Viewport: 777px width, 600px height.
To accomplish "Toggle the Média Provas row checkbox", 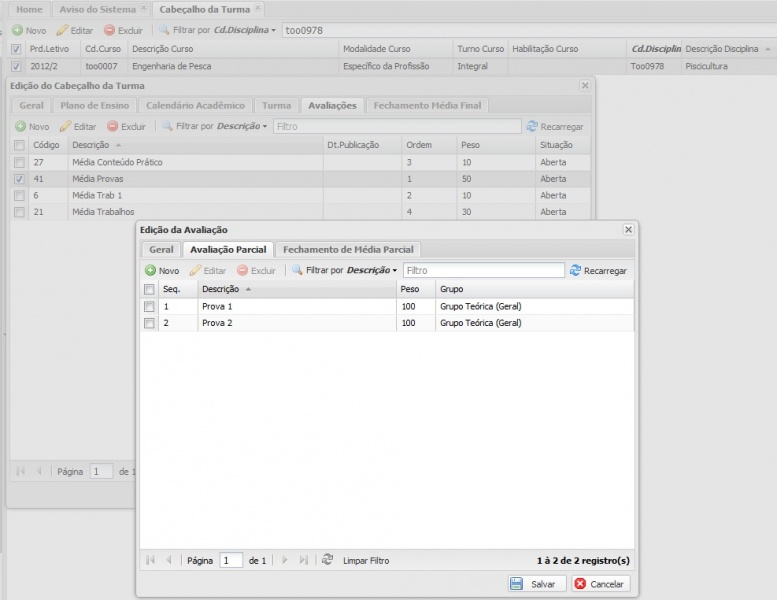I will [19, 179].
